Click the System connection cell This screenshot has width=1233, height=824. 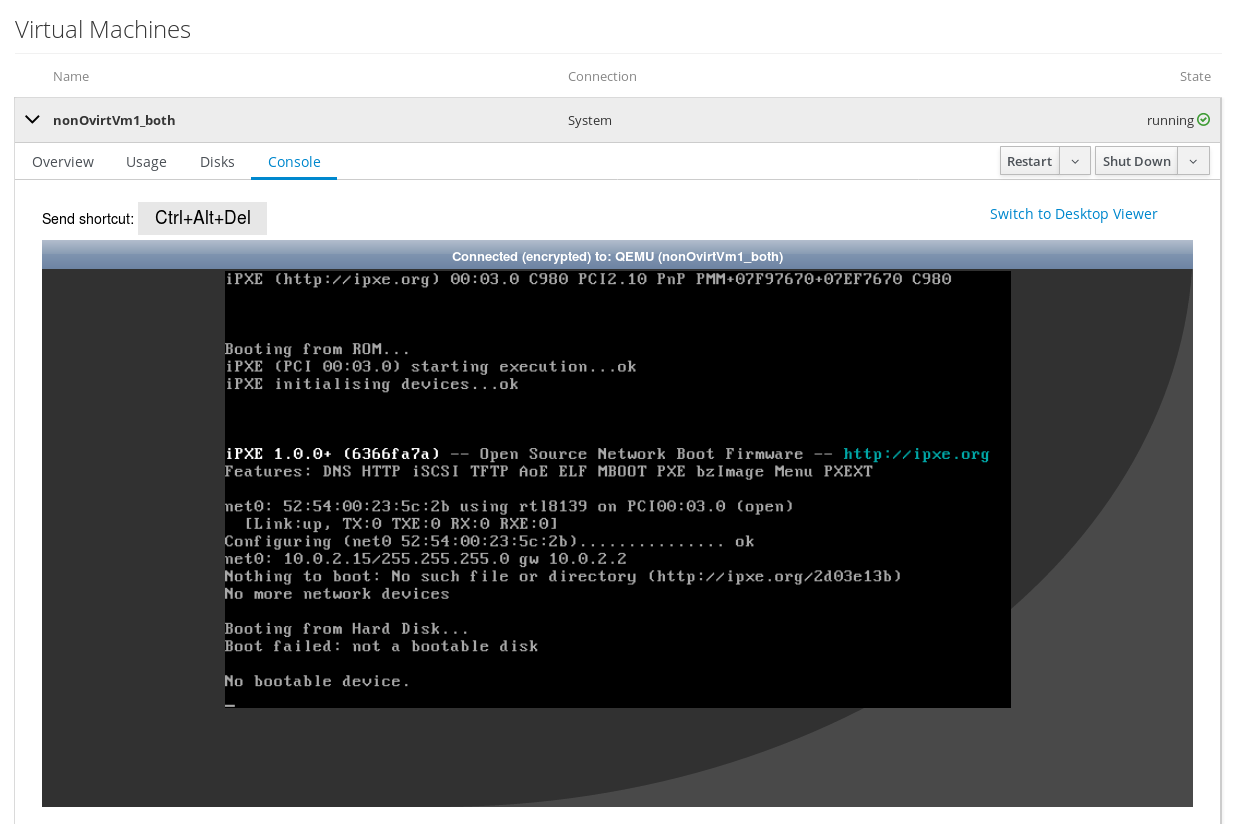(x=590, y=120)
